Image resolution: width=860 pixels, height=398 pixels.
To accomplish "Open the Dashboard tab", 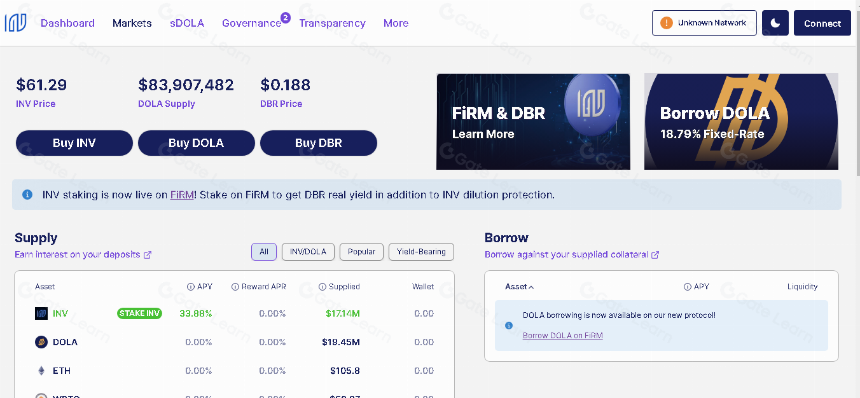I will tap(67, 23).
